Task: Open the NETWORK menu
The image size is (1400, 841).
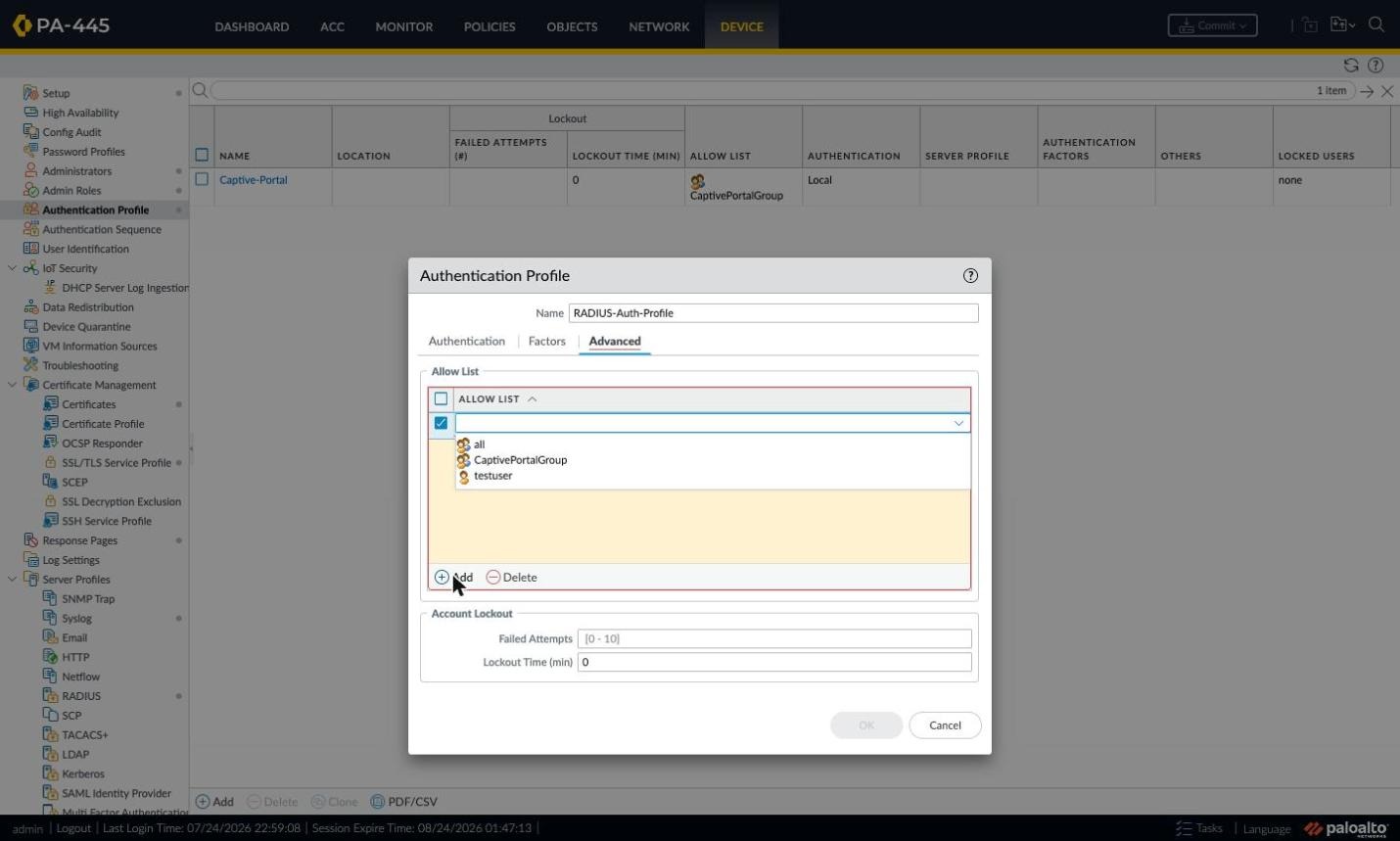Action: [x=659, y=26]
